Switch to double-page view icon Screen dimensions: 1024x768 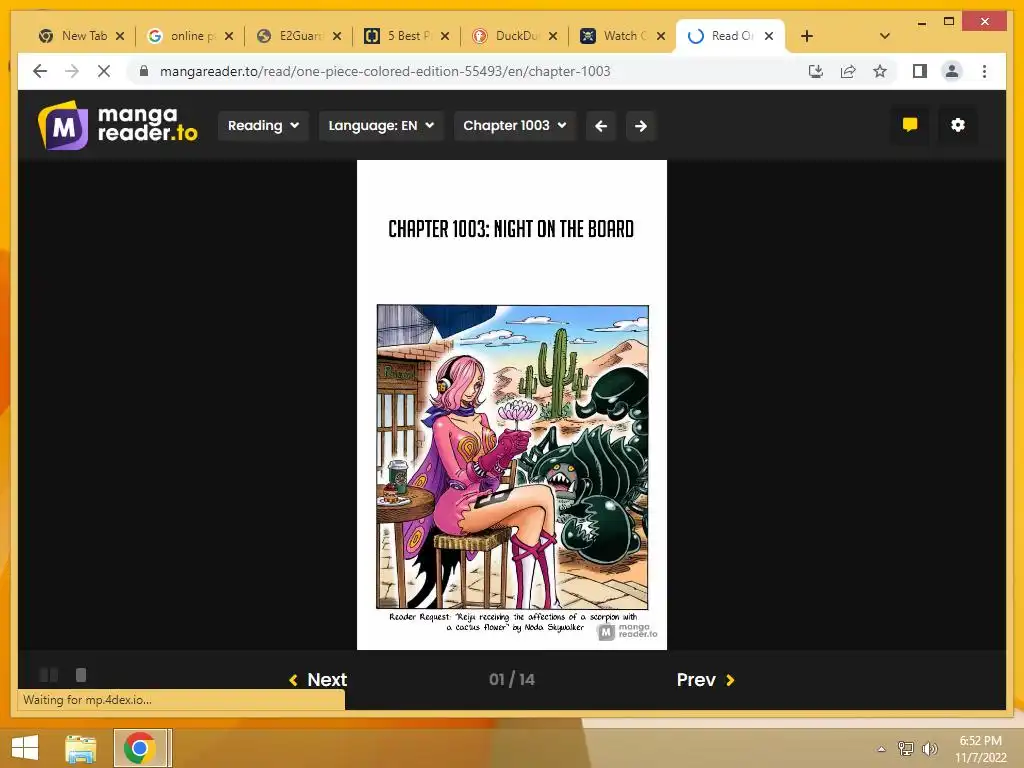pyautogui.click(x=49, y=675)
